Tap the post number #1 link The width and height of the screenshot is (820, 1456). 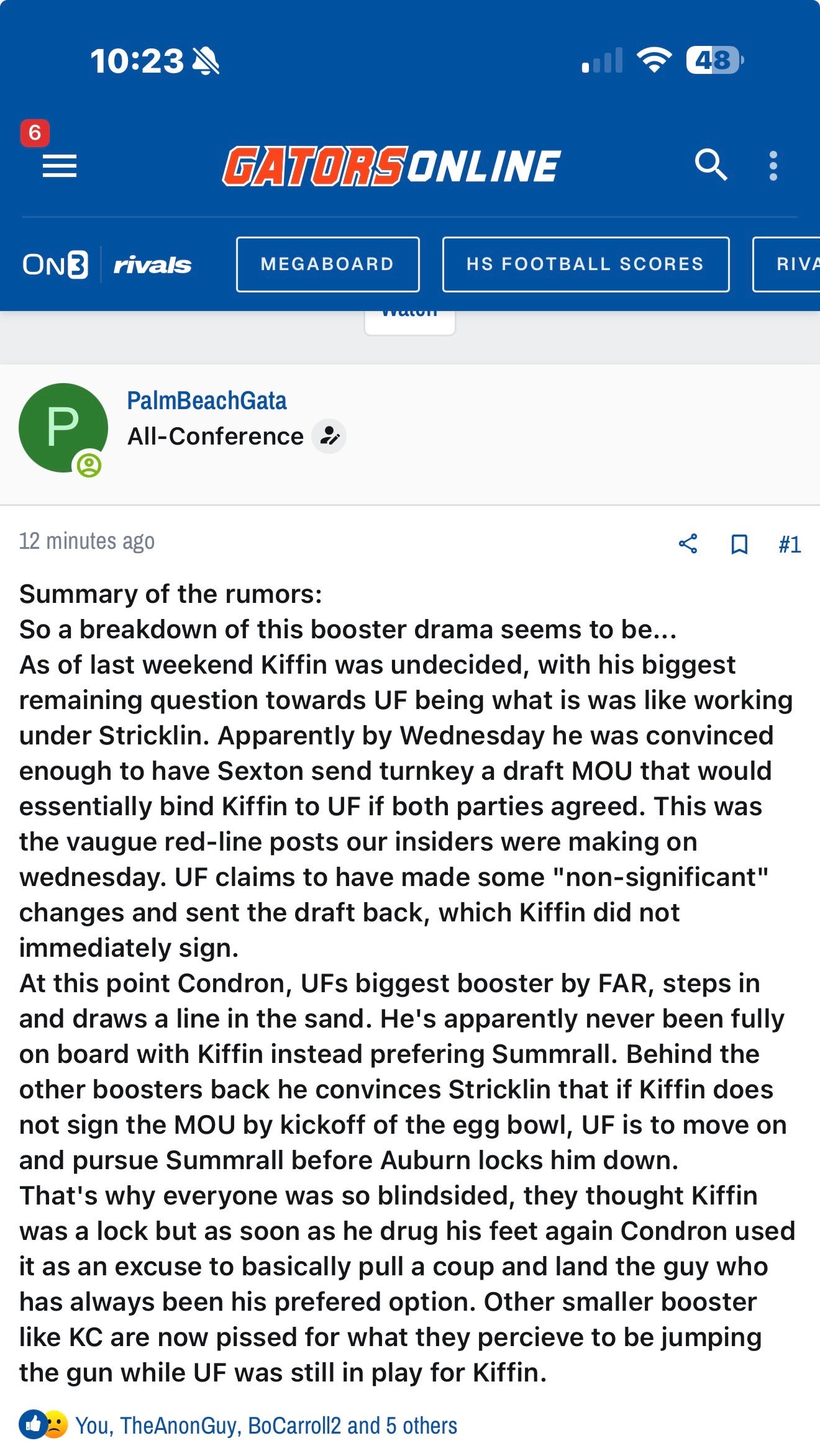790,545
